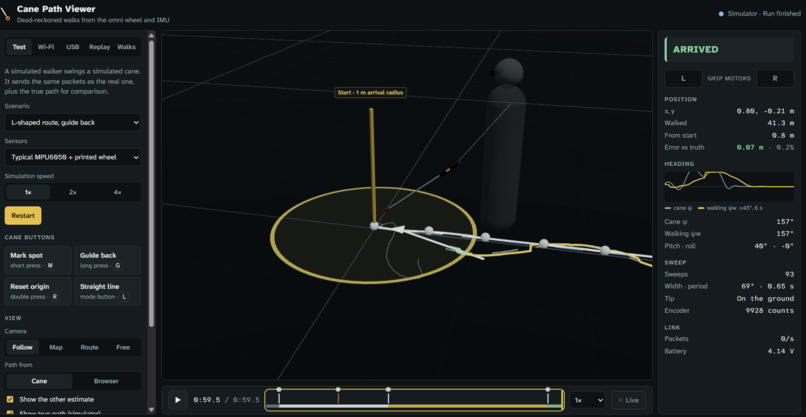806x417 pixels.
Task: Click the up arrow of the sidebar scrollbar
Action: pos(151,35)
